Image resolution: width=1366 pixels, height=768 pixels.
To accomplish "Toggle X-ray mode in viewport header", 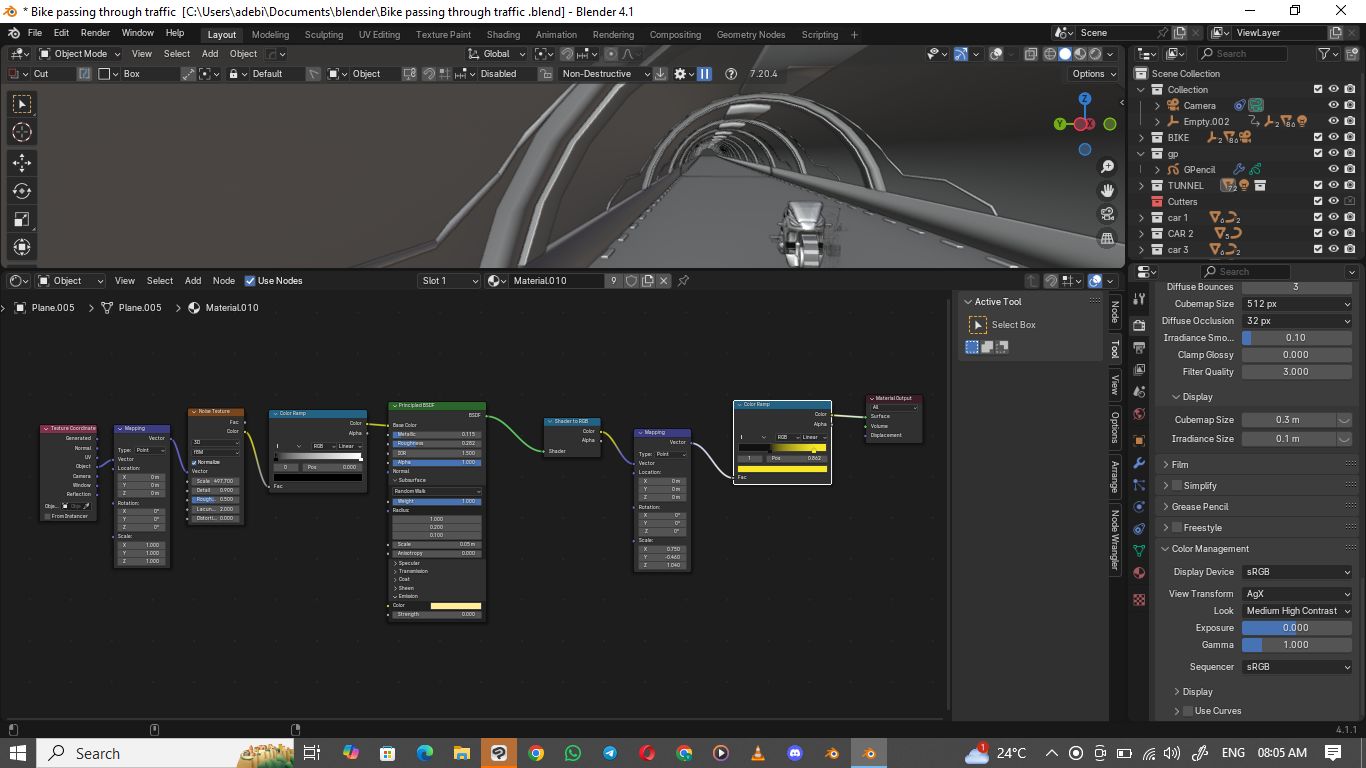I will pos(1029,54).
